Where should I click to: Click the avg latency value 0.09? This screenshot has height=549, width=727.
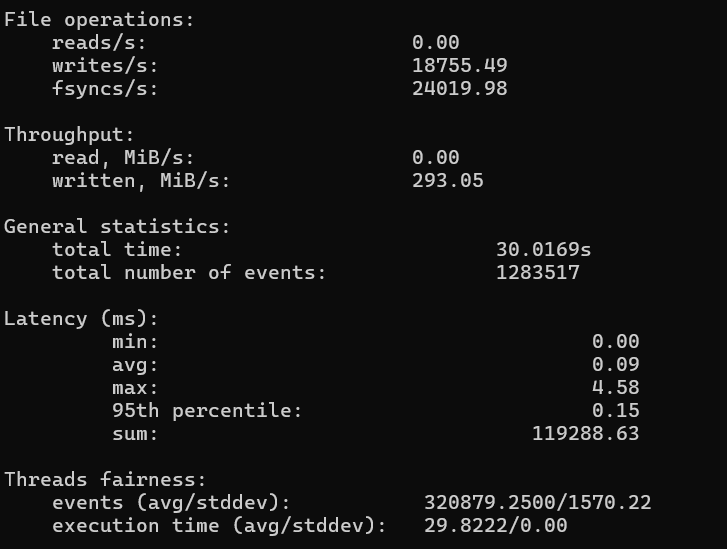pyautogui.click(x=616, y=365)
